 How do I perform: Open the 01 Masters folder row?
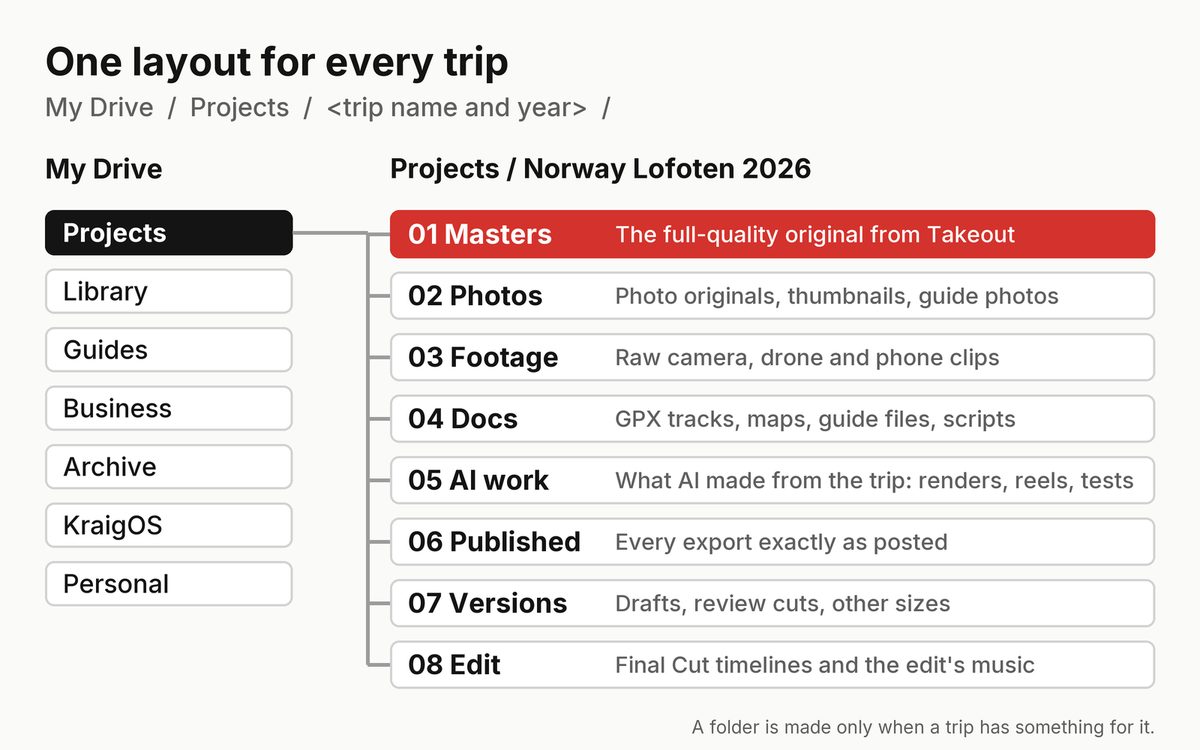pos(772,234)
